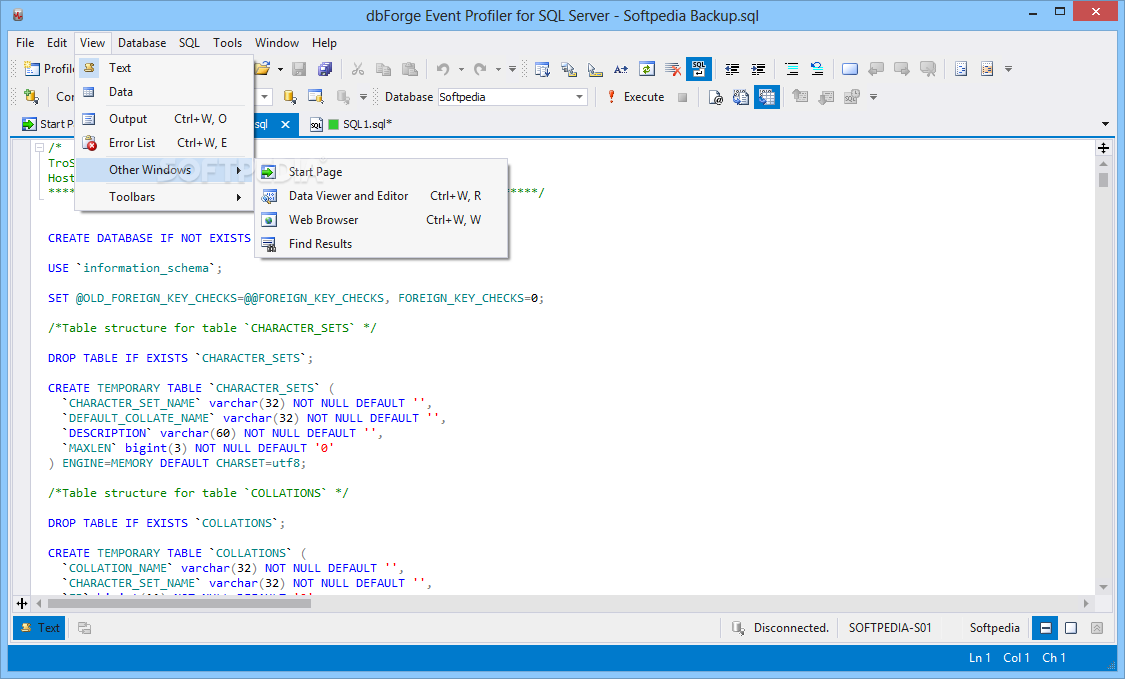Click the vertical scrollbar down arrow
This screenshot has height=679, width=1125.
[1103, 587]
